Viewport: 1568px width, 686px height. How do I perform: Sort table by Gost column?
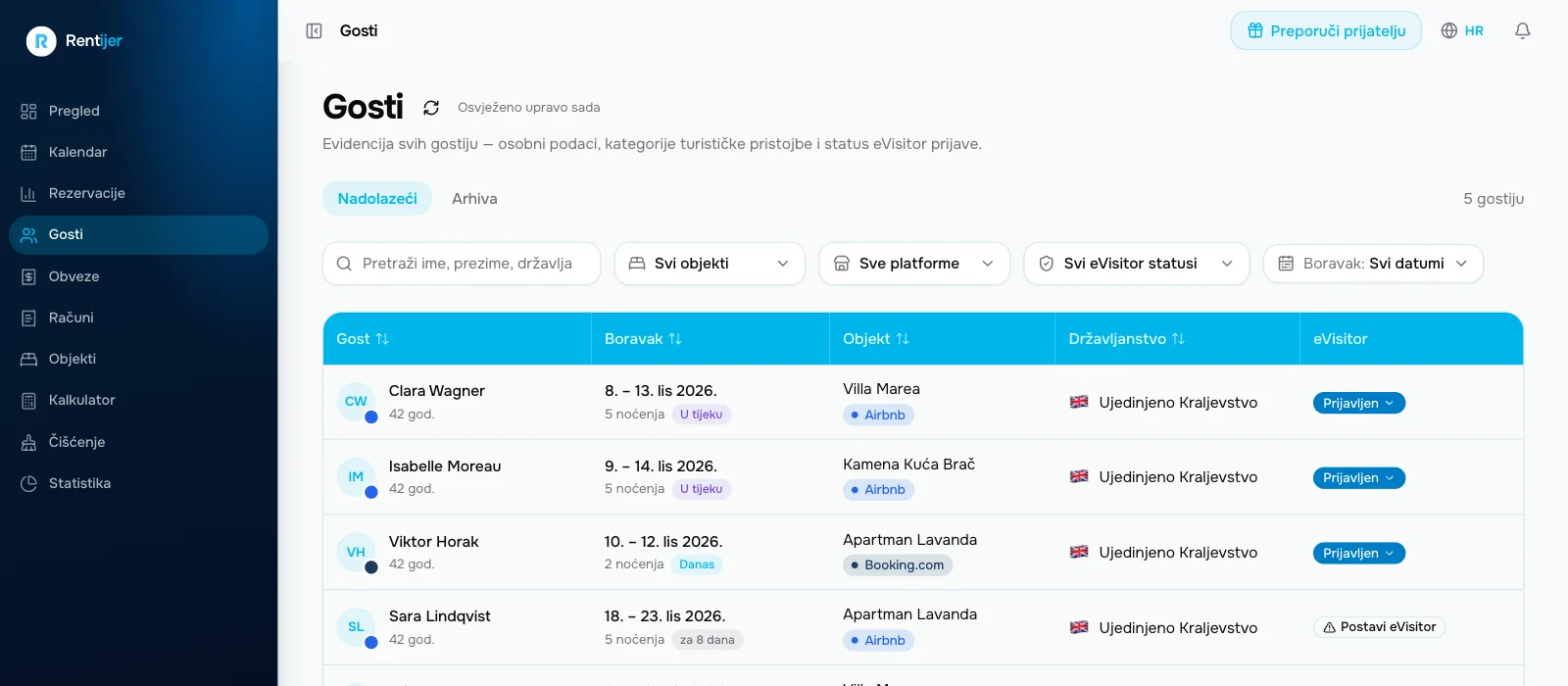click(x=363, y=339)
